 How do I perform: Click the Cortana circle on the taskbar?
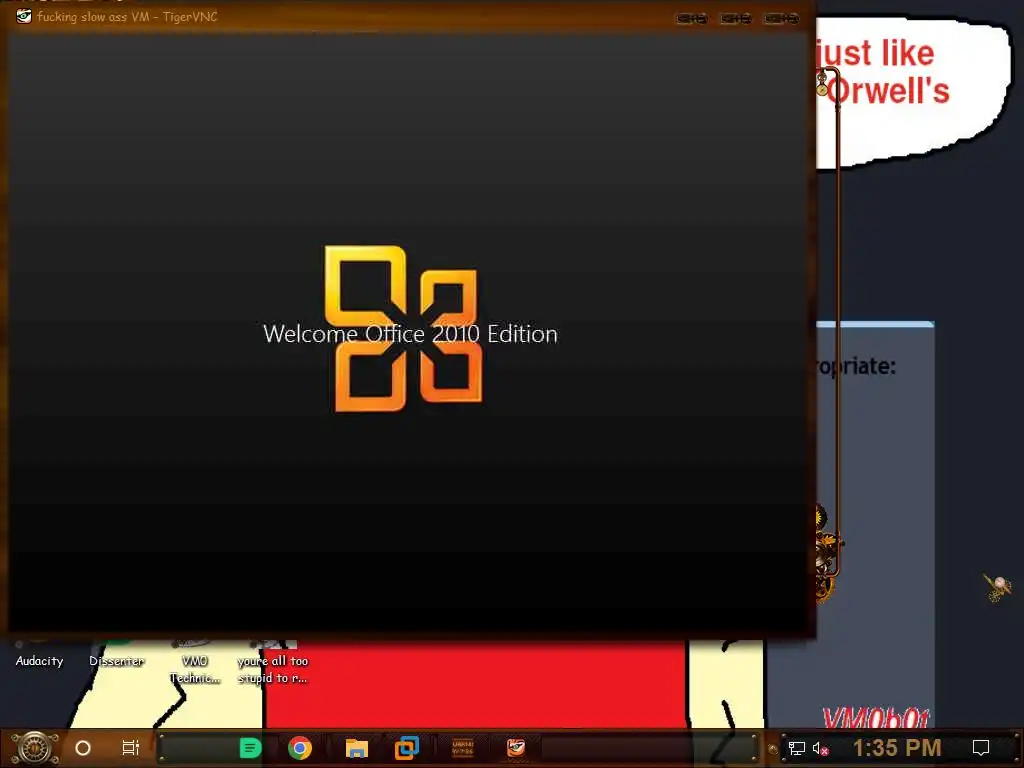point(83,748)
